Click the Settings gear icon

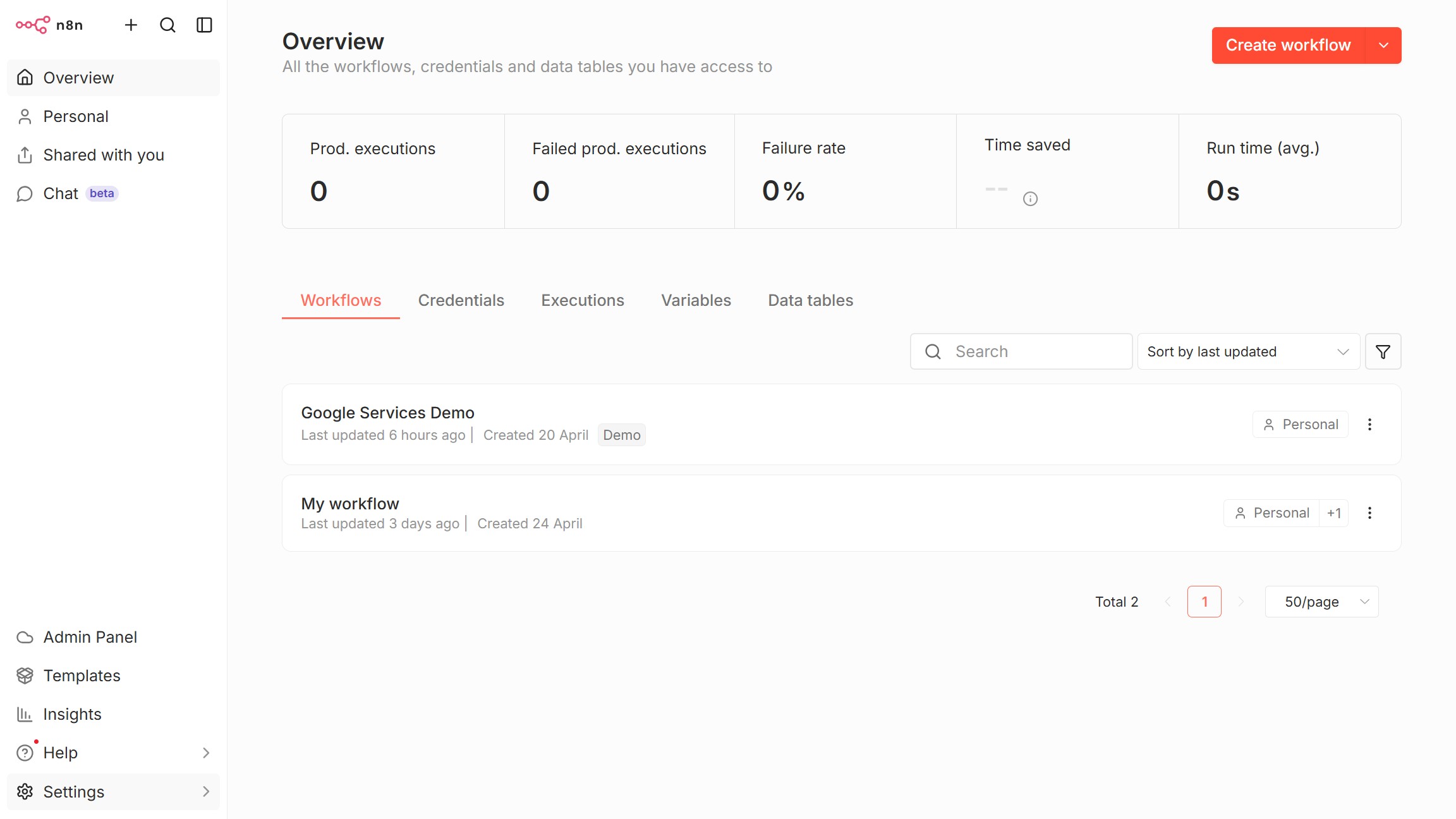(x=25, y=791)
